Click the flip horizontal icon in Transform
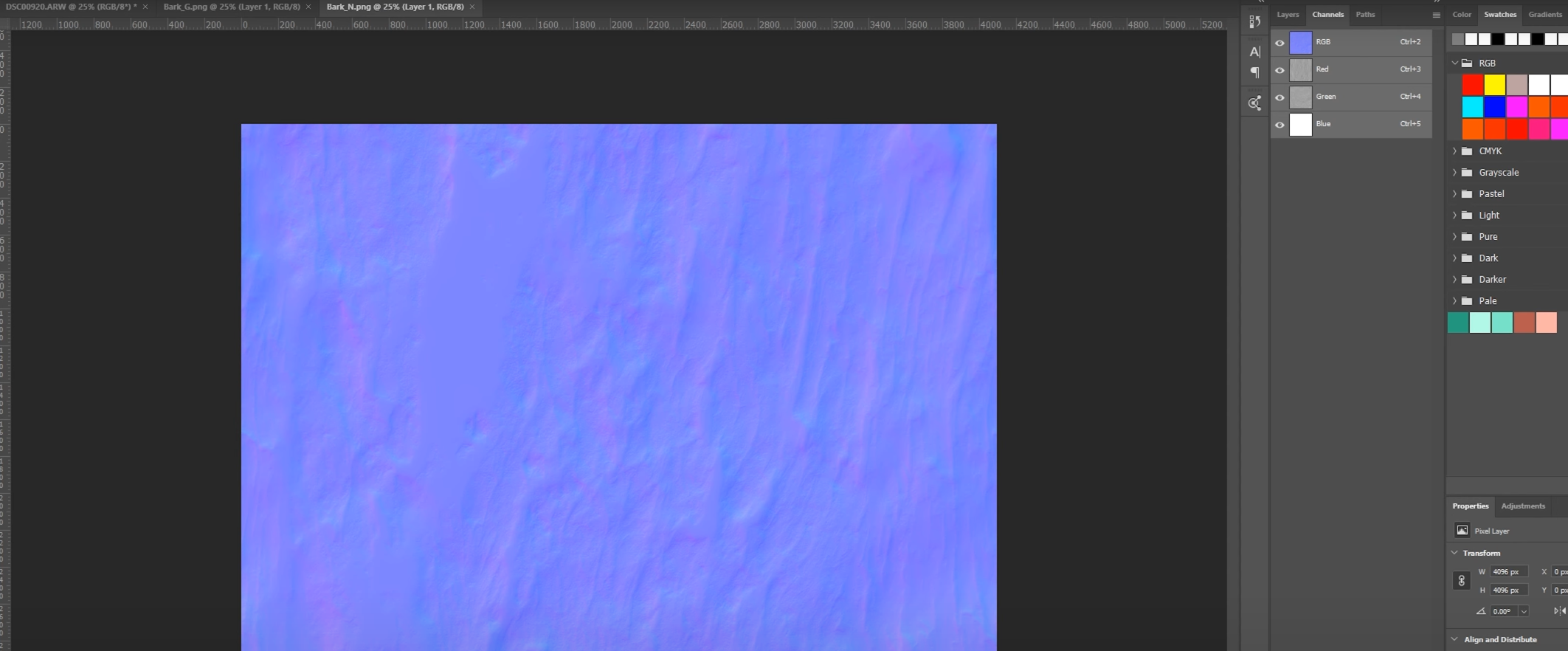Image resolution: width=1568 pixels, height=651 pixels. (x=1559, y=611)
